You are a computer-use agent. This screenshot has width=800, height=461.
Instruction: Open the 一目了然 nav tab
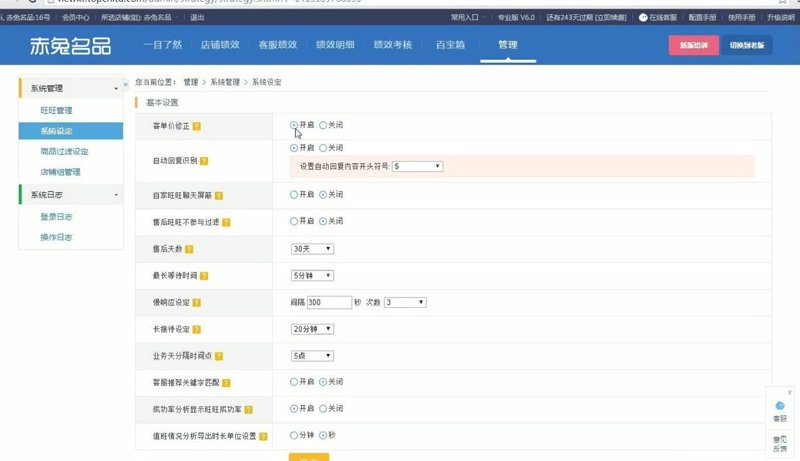[163, 45]
